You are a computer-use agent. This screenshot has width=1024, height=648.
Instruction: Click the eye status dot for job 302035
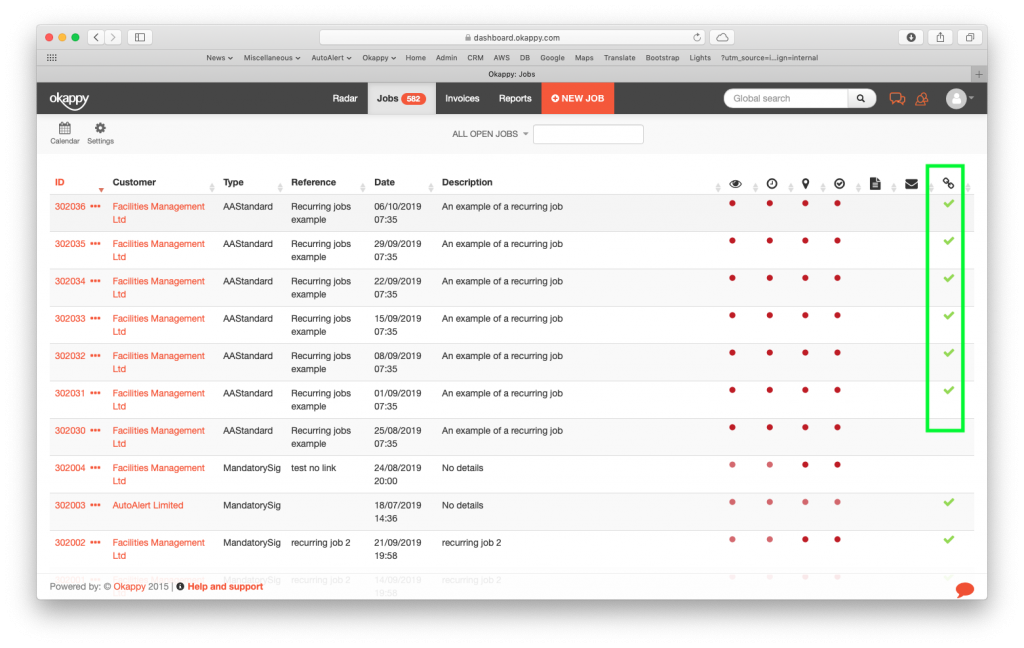pos(733,241)
